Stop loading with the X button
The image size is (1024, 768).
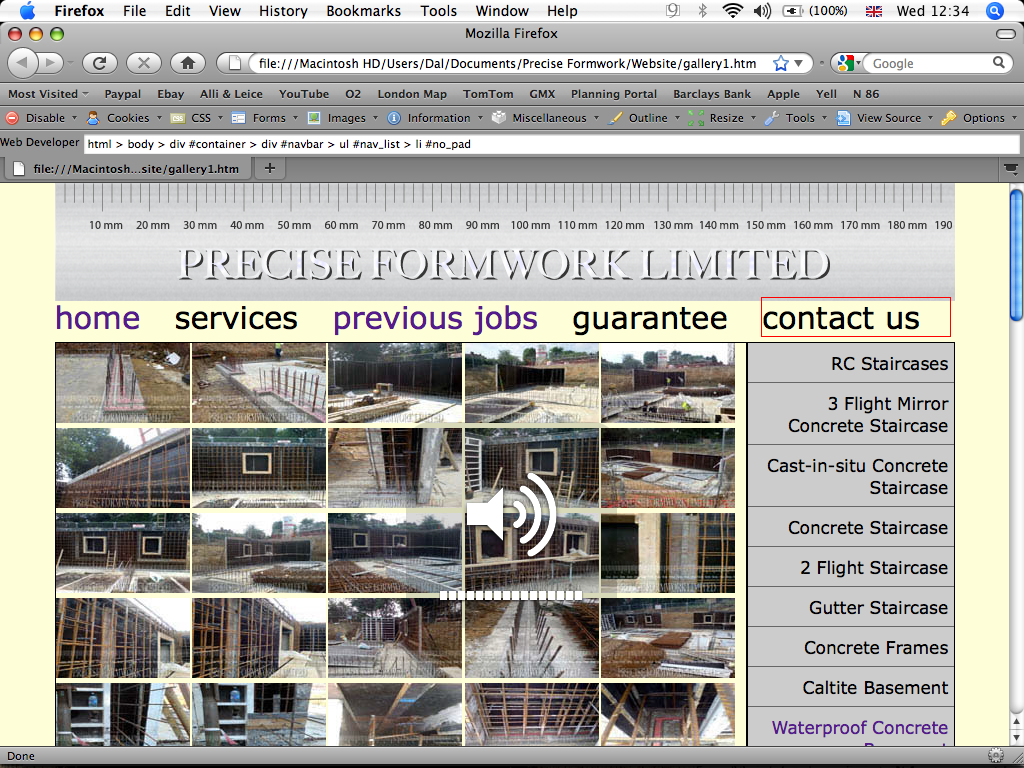pos(144,63)
